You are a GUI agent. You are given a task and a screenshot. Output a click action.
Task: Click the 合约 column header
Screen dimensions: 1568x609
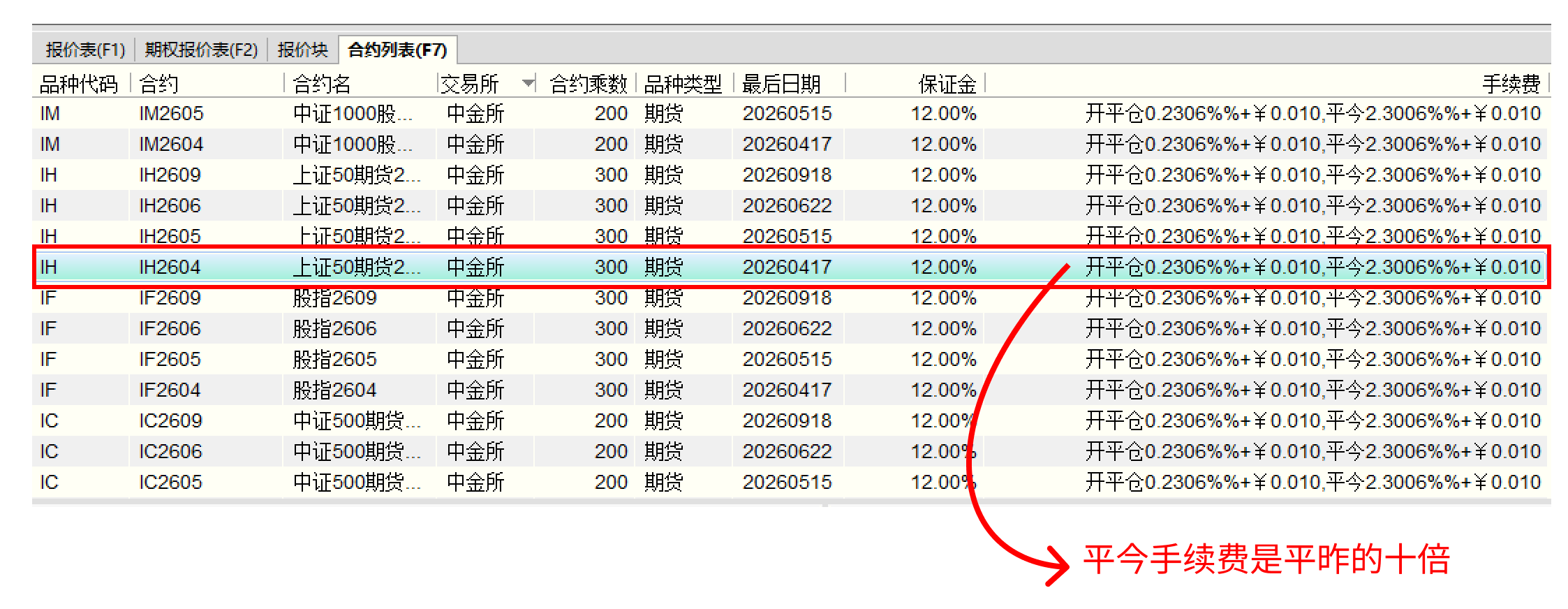click(159, 85)
